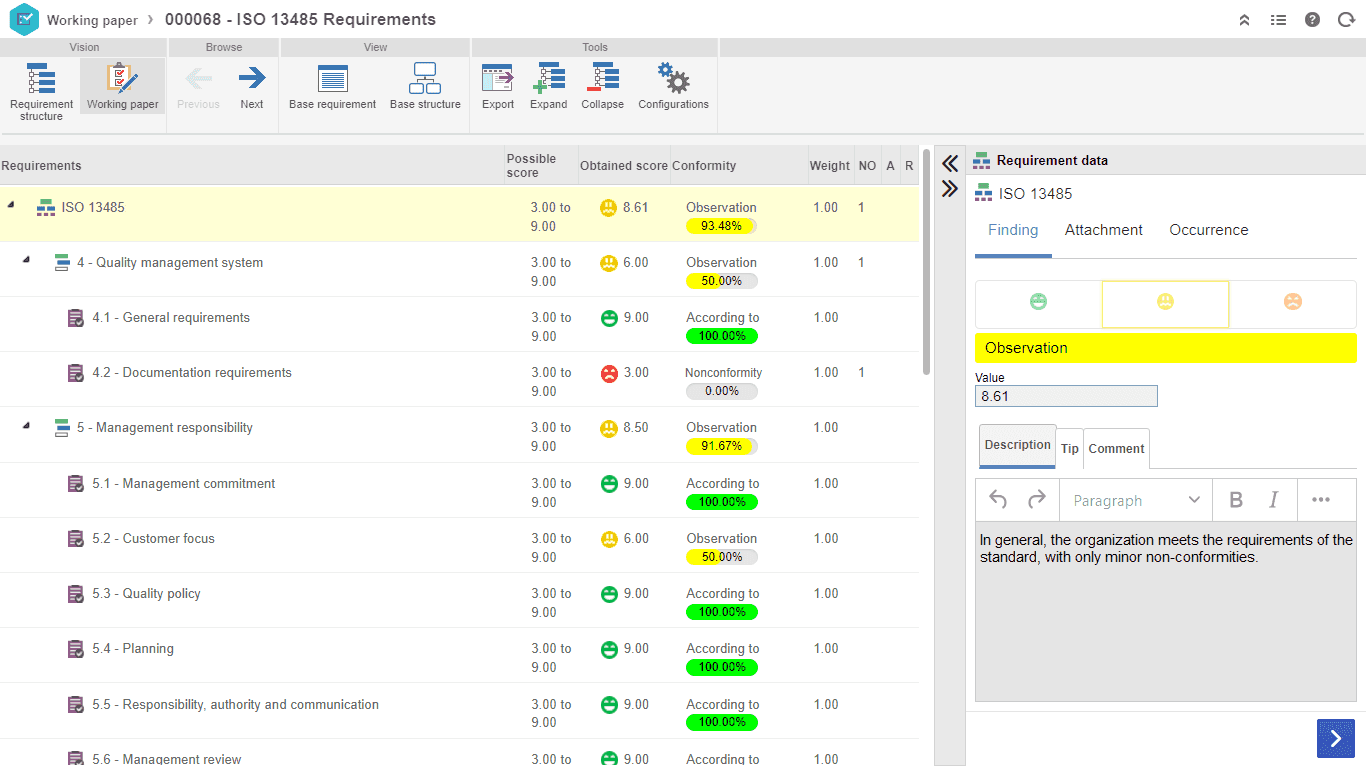Click the requirements list vertical scrollbar
Image resolution: width=1366 pixels, height=768 pixels.
(x=926, y=262)
